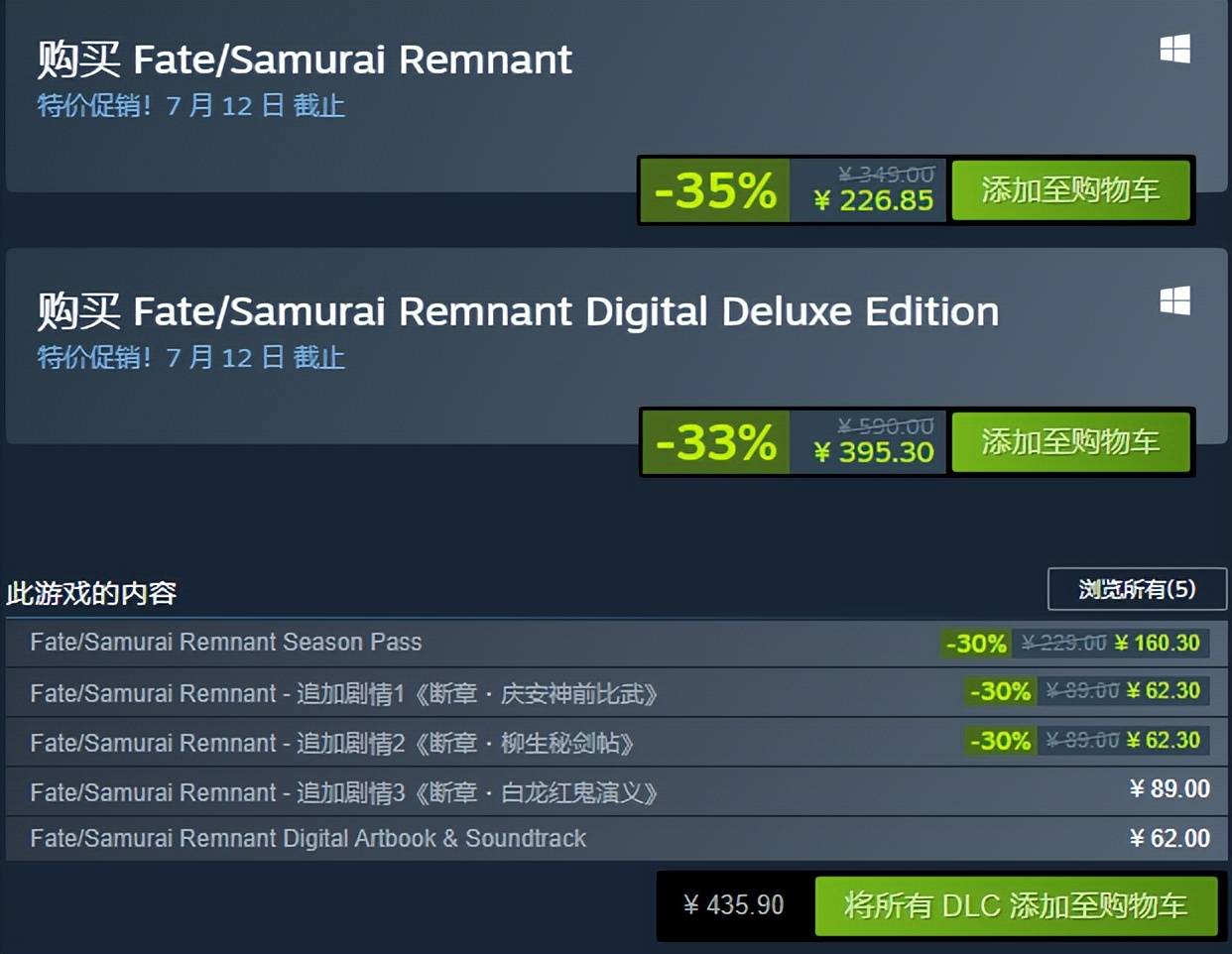Click 此游戏的内容 section header
This screenshot has width=1232, height=954.
[91, 593]
